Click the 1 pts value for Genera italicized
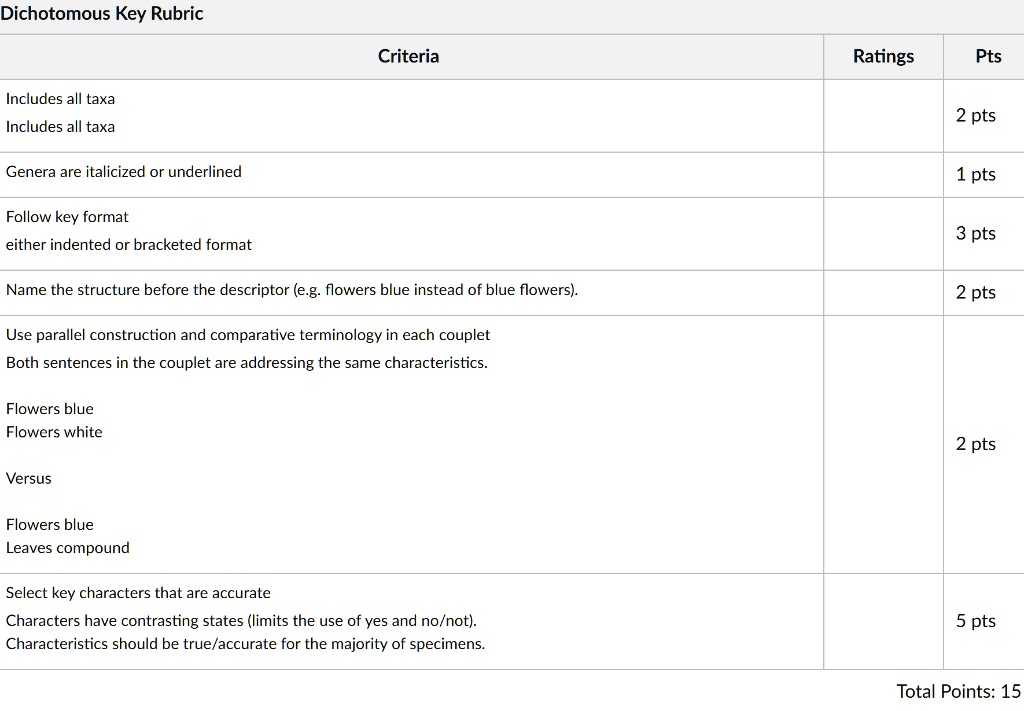Image resolution: width=1024 pixels, height=711 pixels. click(975, 174)
